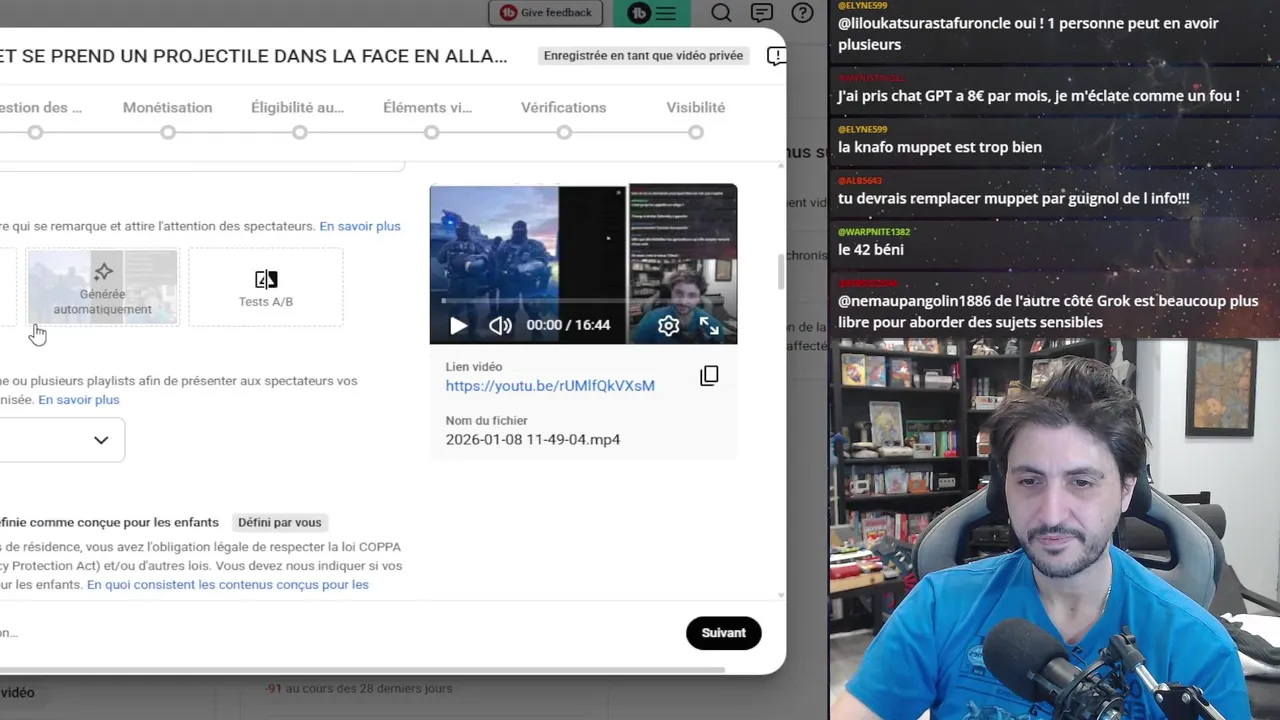Go to the Éléments vi... step
This screenshot has width=1280, height=720.
pos(427,107)
